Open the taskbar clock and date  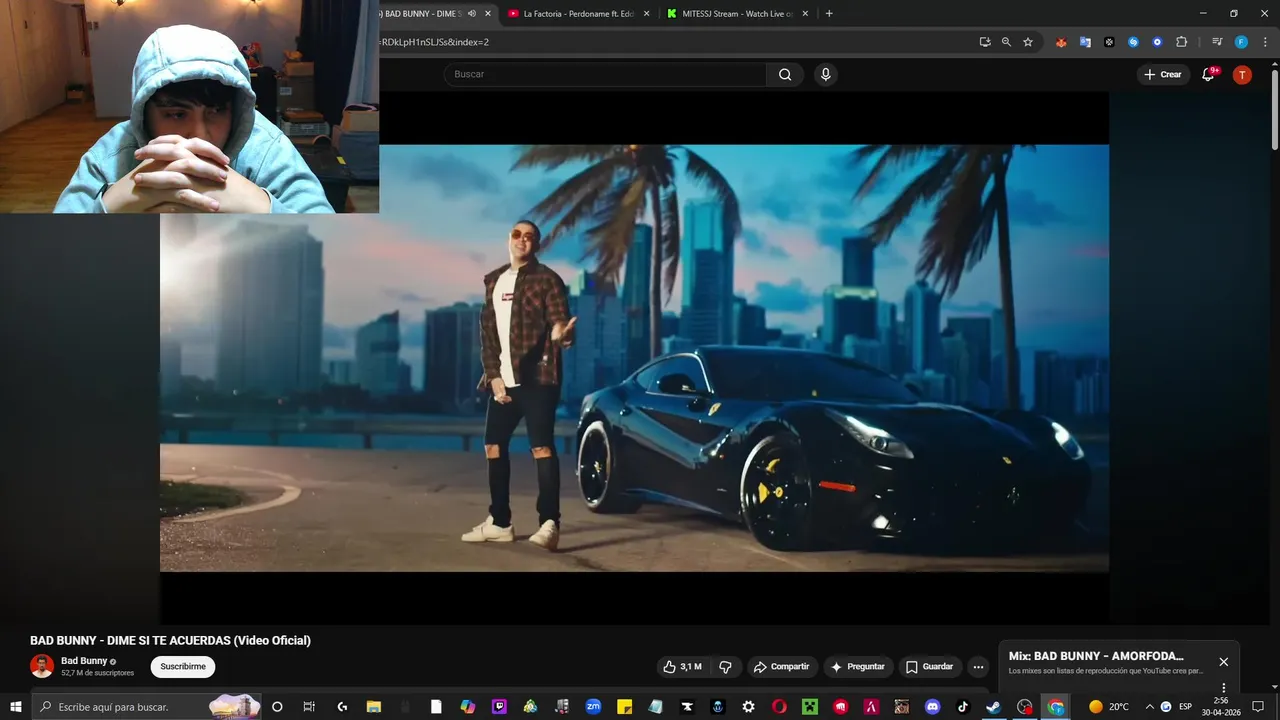point(1220,707)
